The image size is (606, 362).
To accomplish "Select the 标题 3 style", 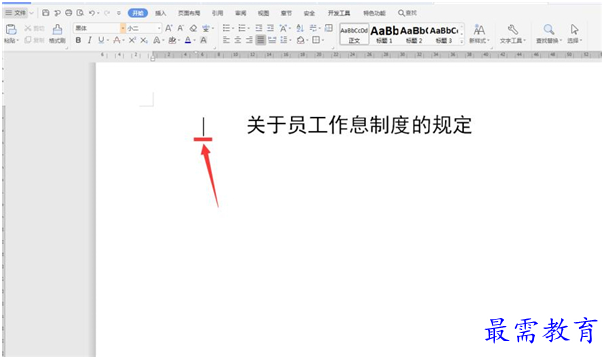I will [x=444, y=34].
